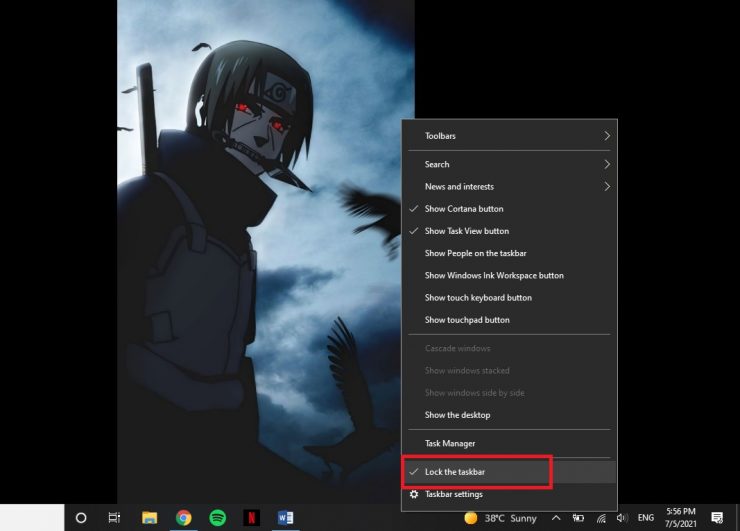
Task: Launch File Explorer from the taskbar
Action: (150, 518)
